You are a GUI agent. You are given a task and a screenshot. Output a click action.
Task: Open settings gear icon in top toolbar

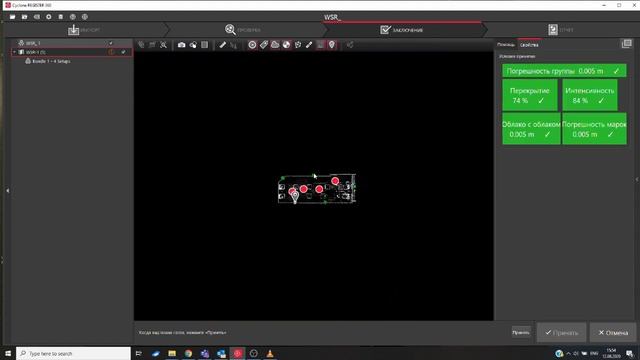click(x=49, y=17)
